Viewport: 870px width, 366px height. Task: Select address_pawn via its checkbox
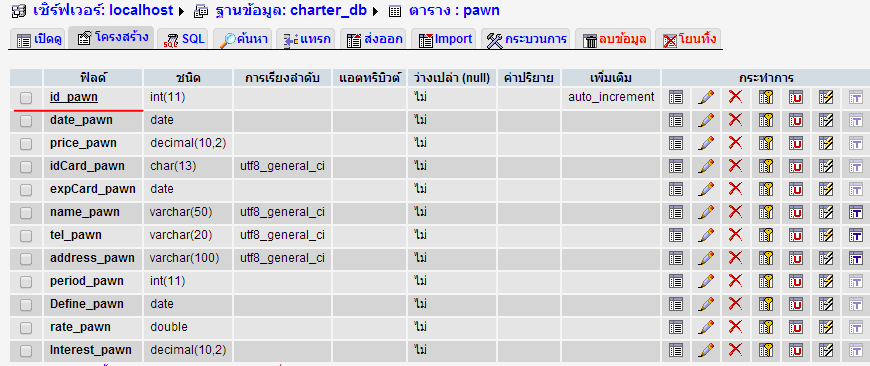pyautogui.click(x=26, y=259)
